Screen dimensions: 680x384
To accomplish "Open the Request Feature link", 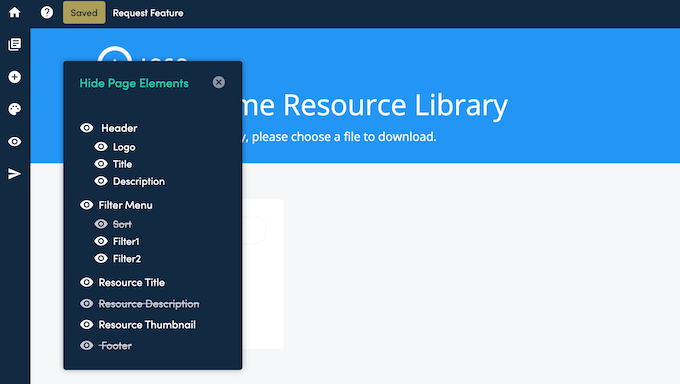I will point(148,13).
